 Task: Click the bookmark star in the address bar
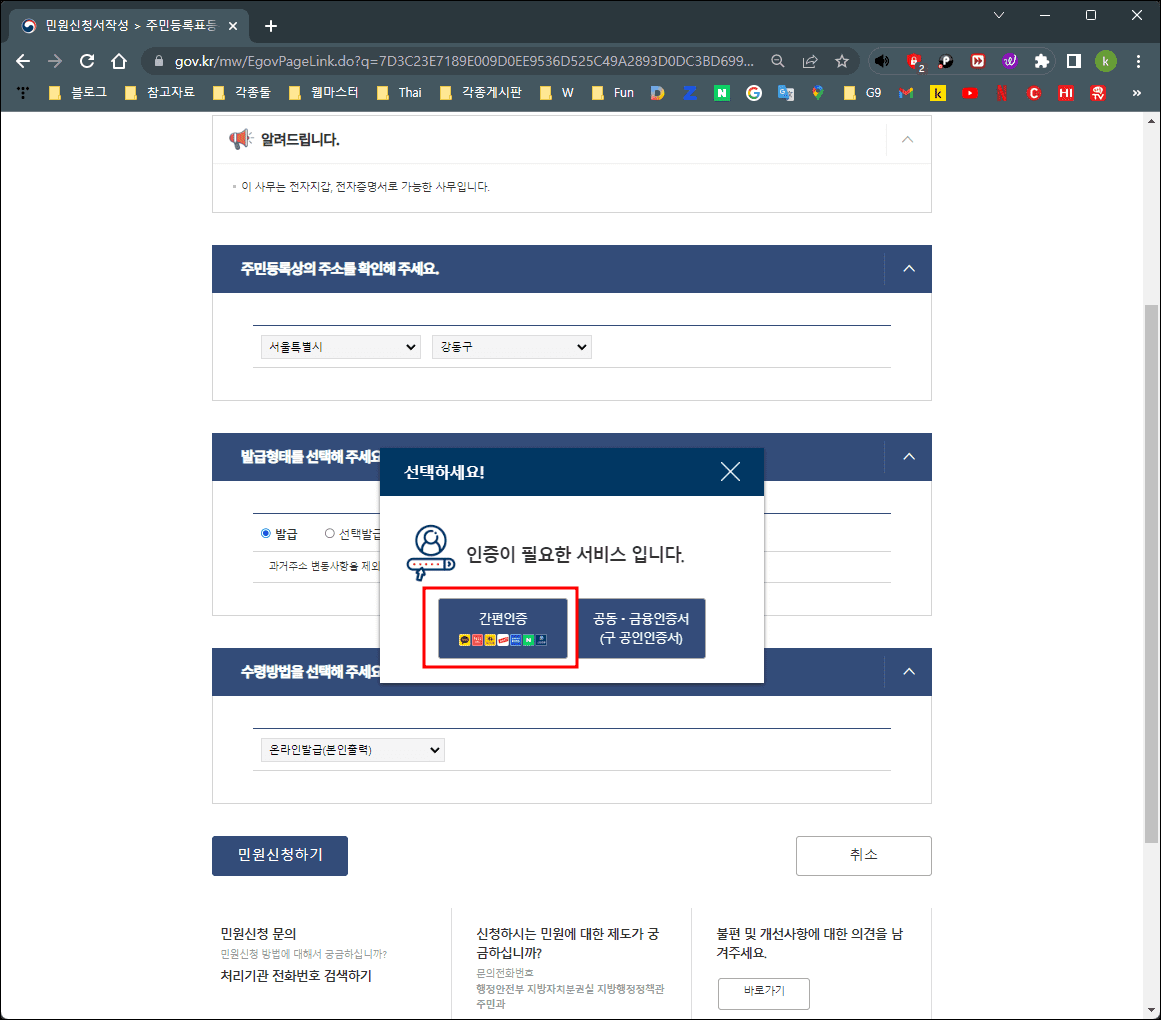[x=841, y=60]
